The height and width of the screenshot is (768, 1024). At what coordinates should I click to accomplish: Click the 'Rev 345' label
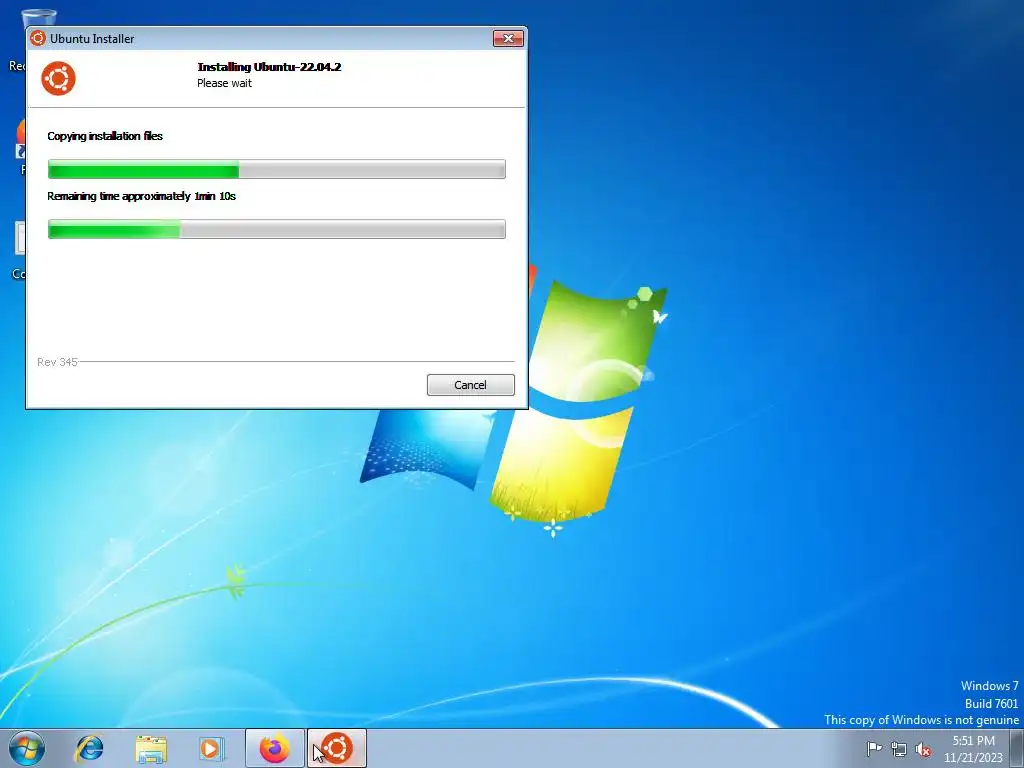pos(57,362)
